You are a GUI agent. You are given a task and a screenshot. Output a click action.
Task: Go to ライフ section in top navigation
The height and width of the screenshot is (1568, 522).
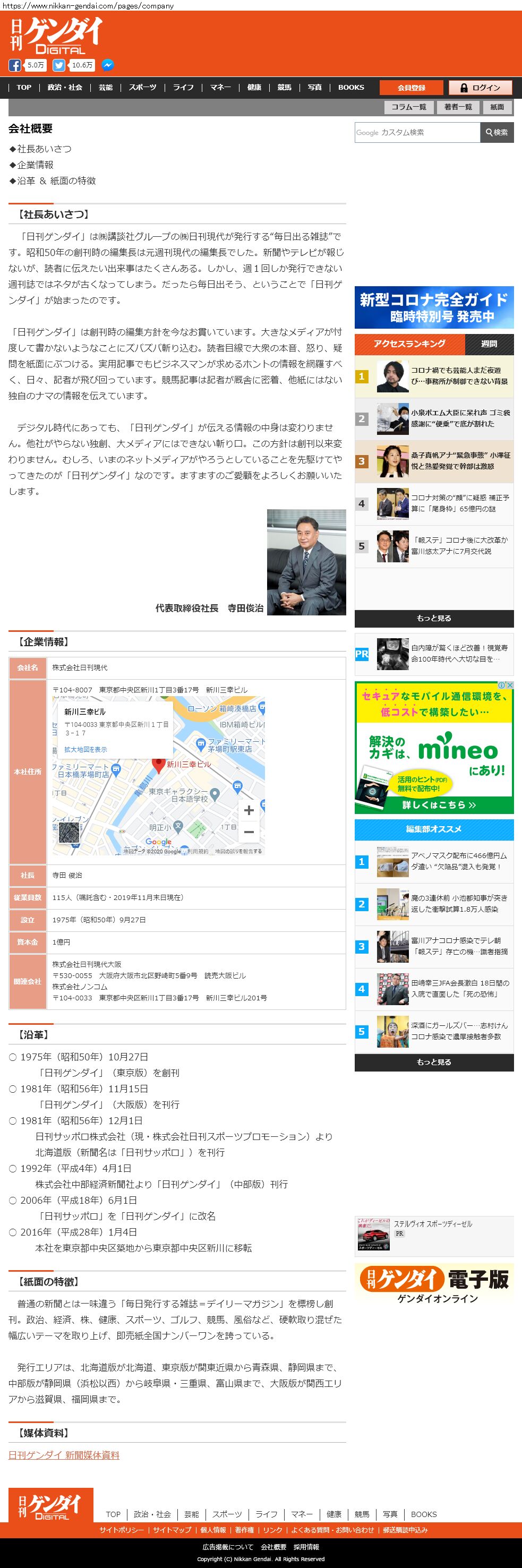point(183,88)
